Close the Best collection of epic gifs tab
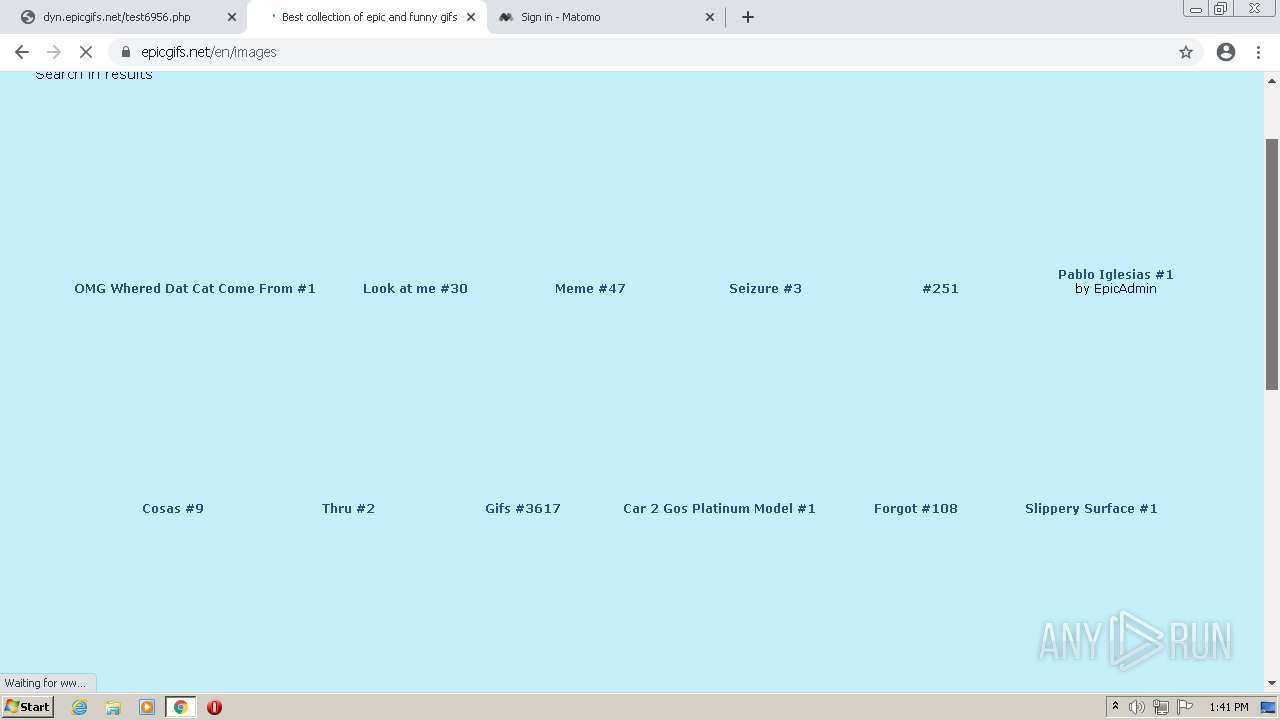 [x=471, y=17]
